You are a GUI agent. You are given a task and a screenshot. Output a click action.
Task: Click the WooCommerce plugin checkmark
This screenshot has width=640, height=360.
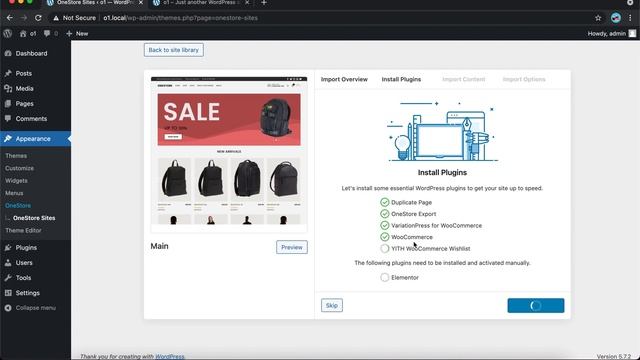pos(384,237)
